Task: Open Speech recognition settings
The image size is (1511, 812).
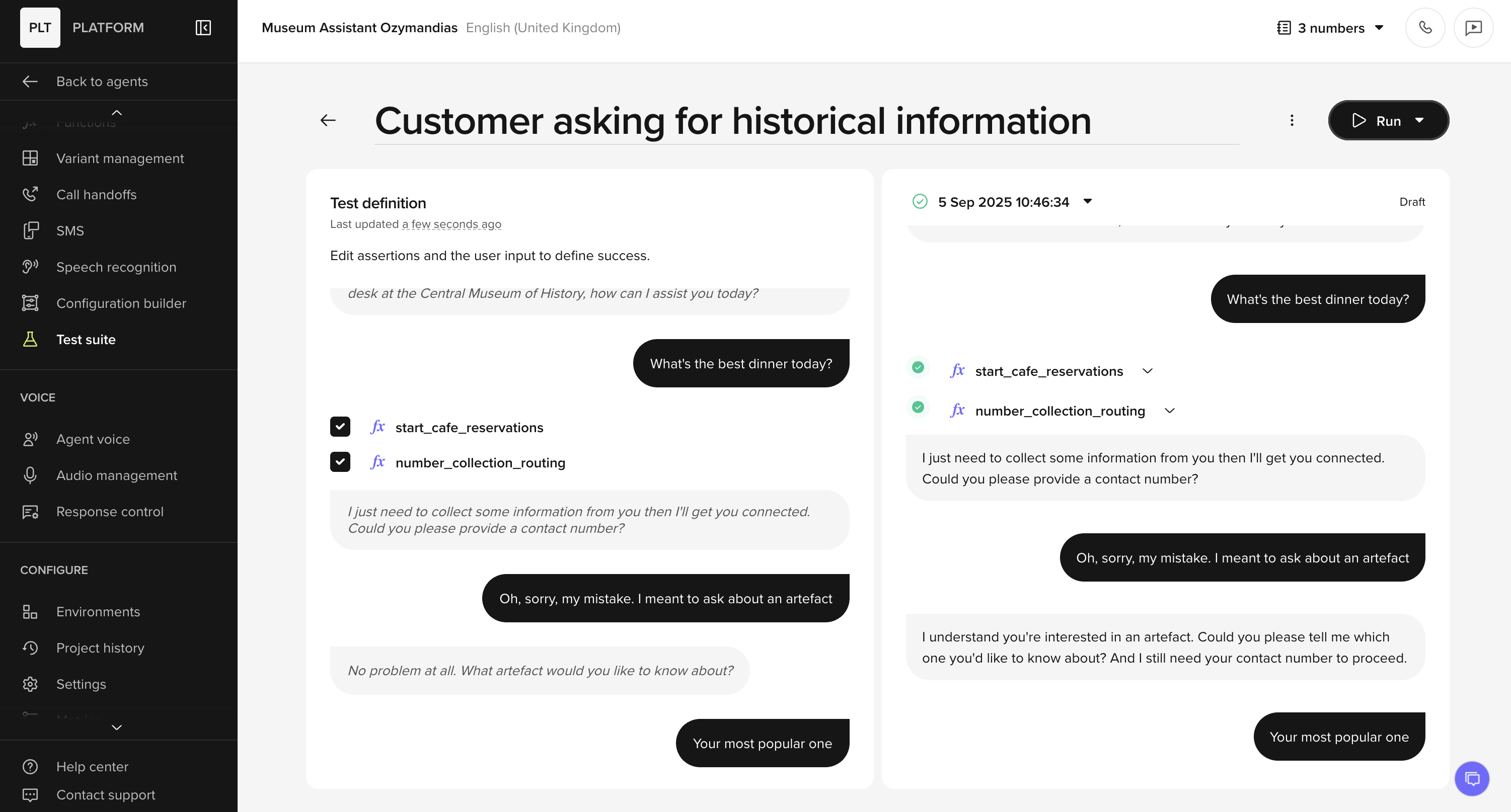Action: pyautogui.click(x=116, y=267)
